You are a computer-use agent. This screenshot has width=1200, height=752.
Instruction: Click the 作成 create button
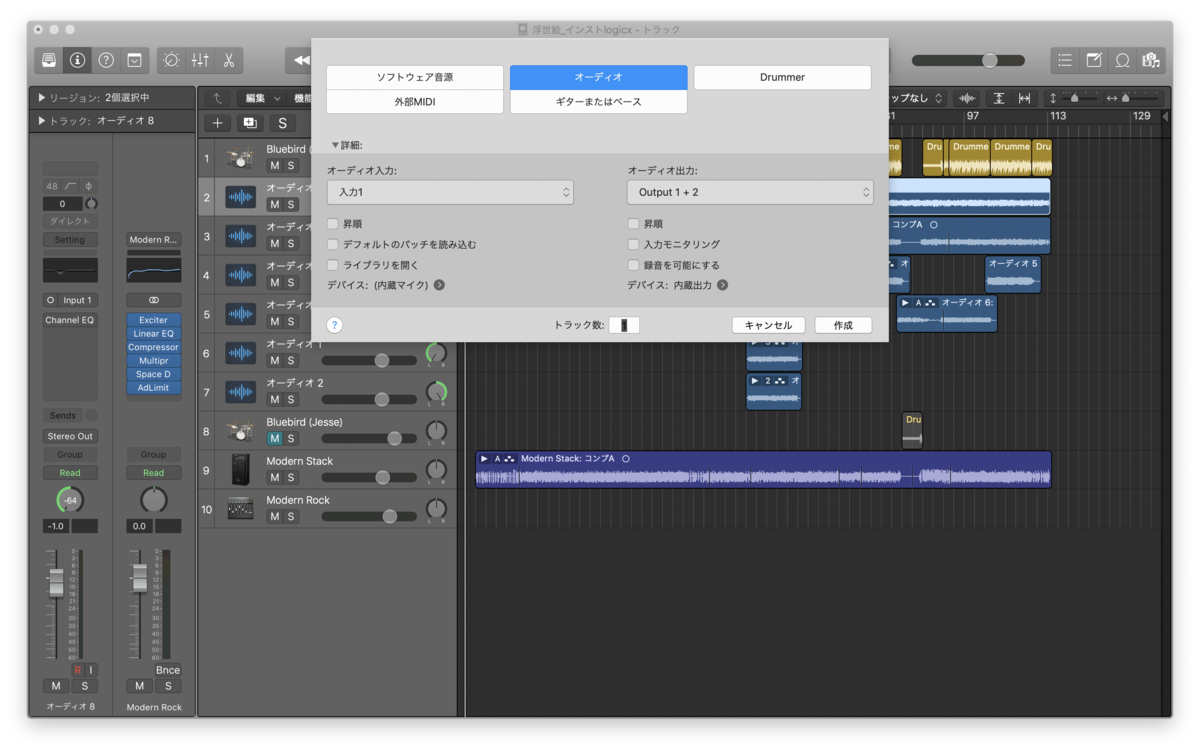pos(843,325)
